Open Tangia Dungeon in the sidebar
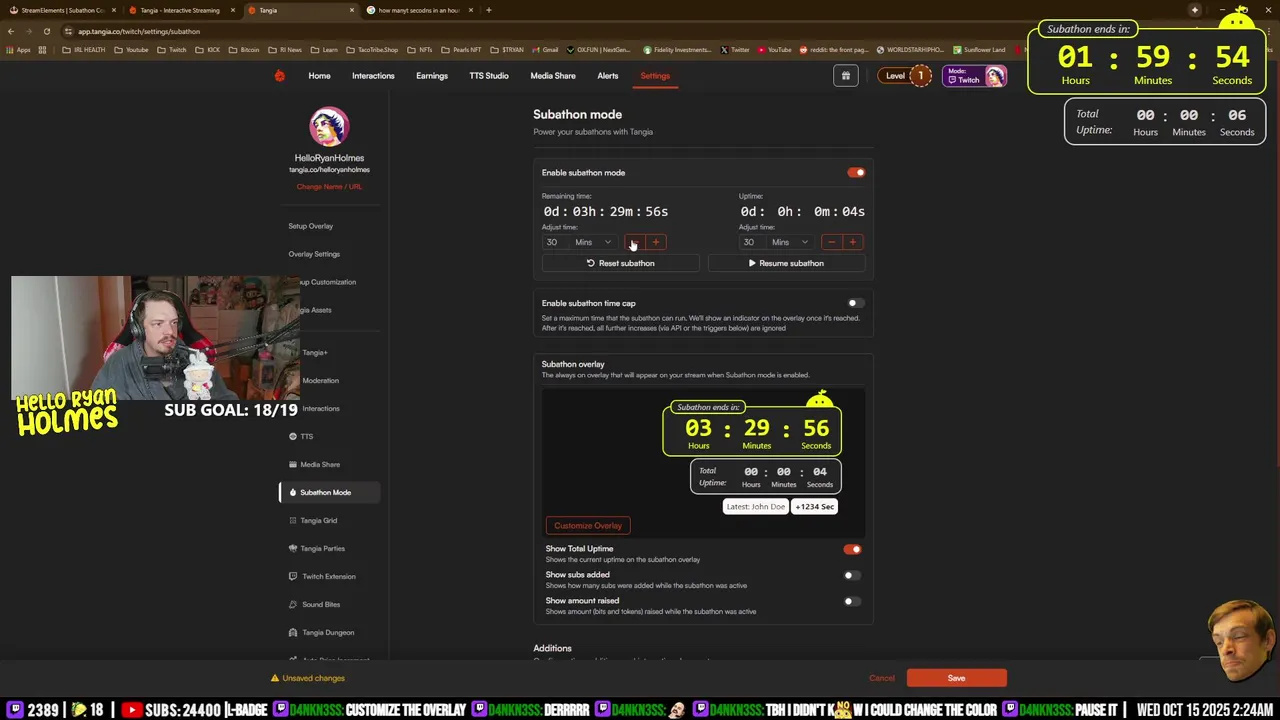 point(328,632)
